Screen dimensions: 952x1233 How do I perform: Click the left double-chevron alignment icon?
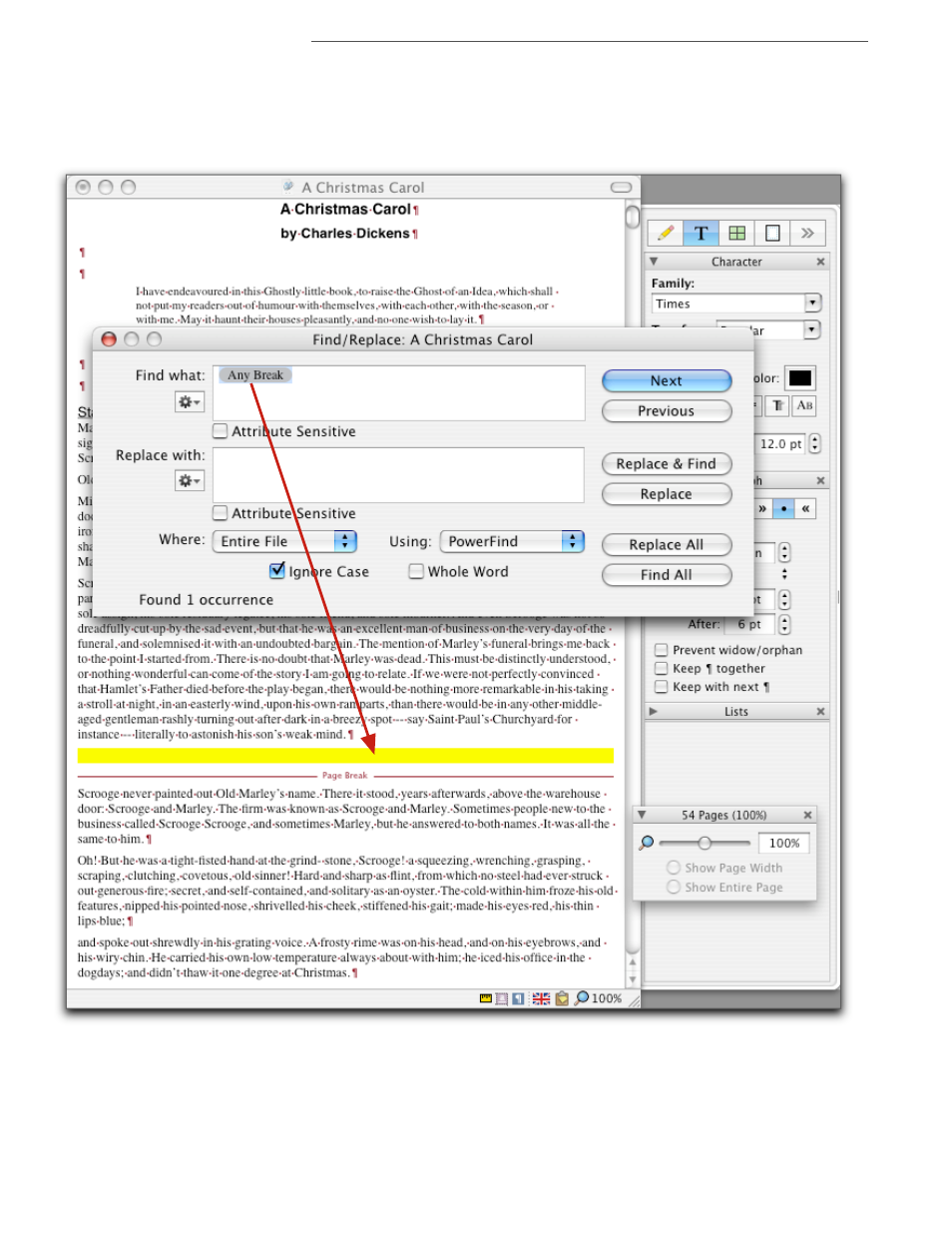tap(805, 508)
